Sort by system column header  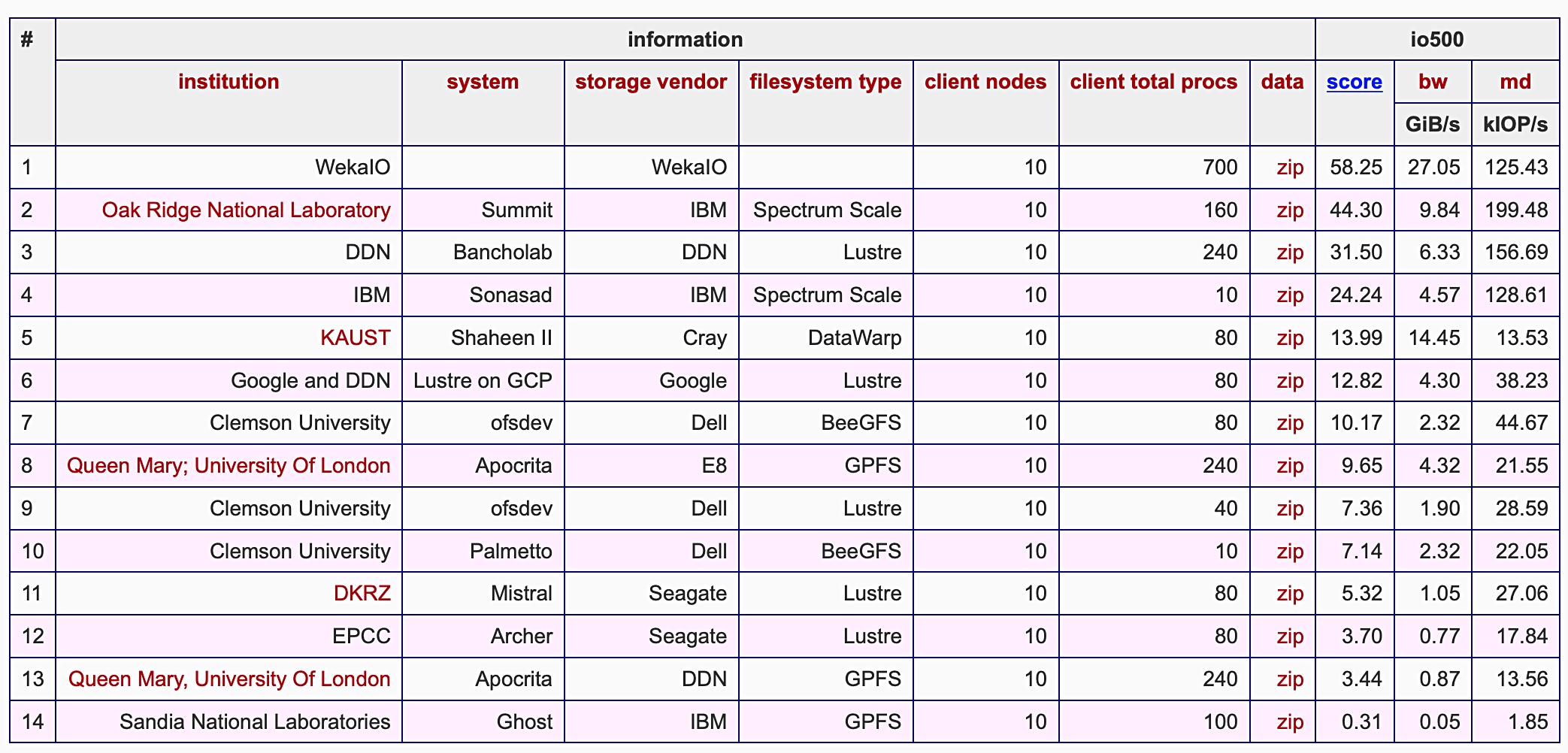click(x=483, y=82)
